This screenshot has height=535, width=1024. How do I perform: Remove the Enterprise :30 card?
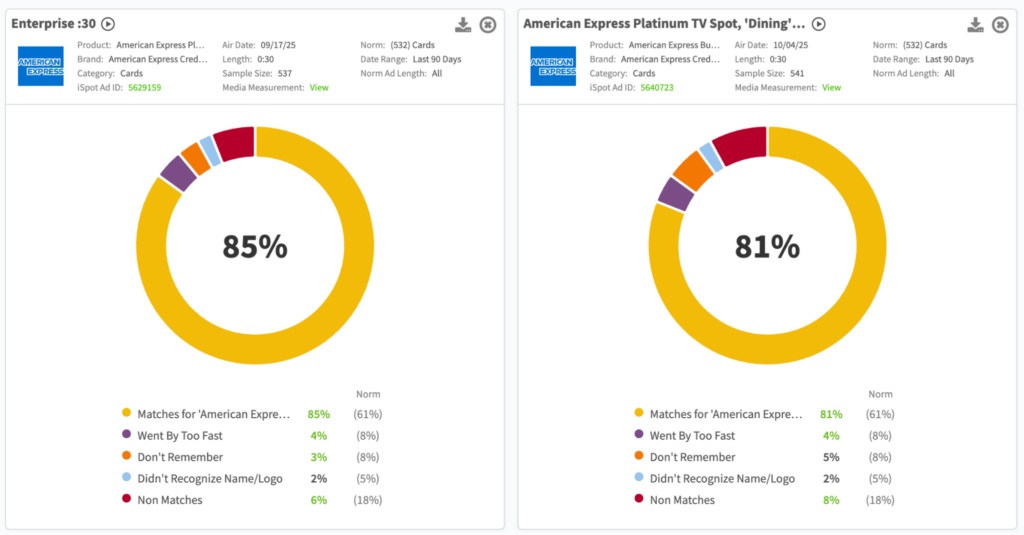point(488,24)
